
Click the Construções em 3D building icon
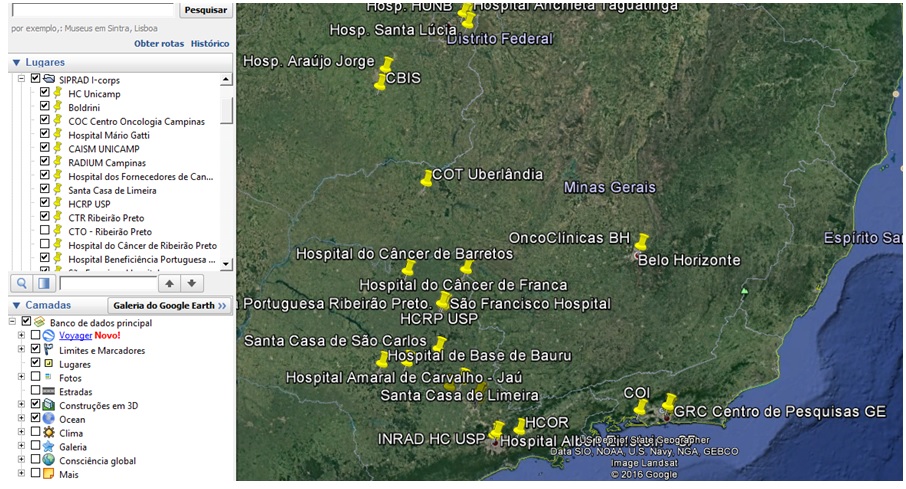(49, 405)
